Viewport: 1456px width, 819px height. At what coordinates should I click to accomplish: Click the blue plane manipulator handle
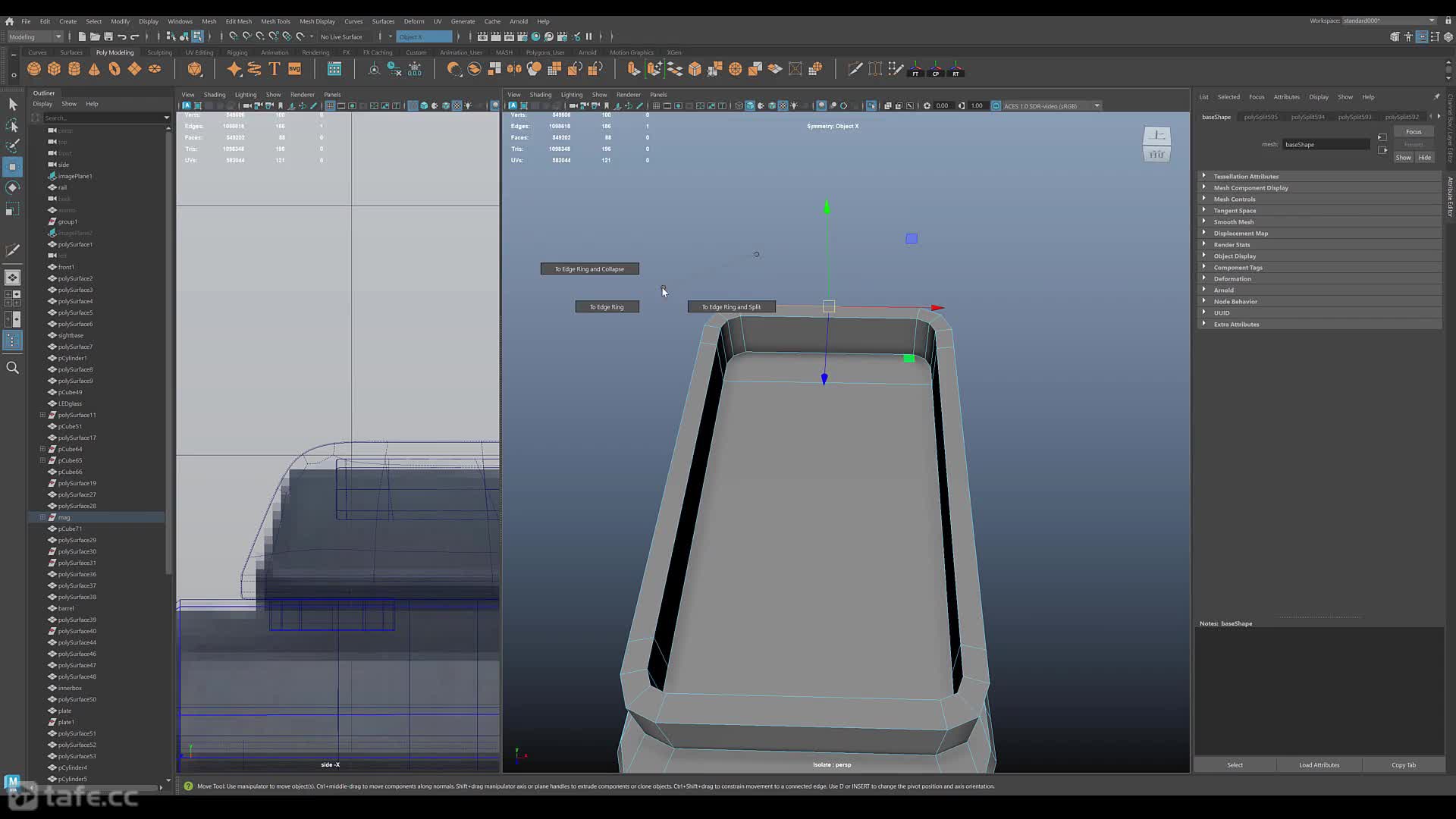tap(912, 239)
